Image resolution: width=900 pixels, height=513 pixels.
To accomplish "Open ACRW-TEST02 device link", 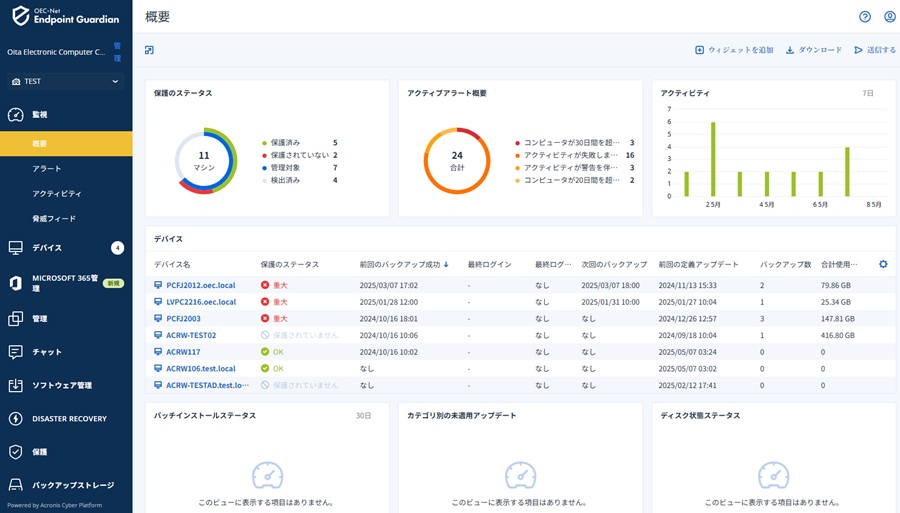I will [x=191, y=335].
